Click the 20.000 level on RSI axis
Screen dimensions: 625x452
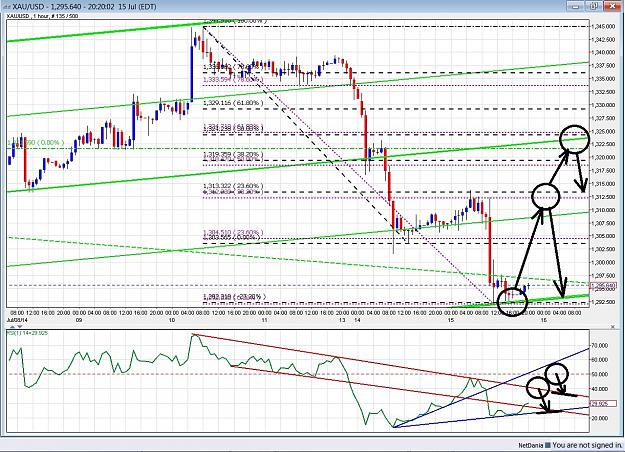tap(599, 418)
